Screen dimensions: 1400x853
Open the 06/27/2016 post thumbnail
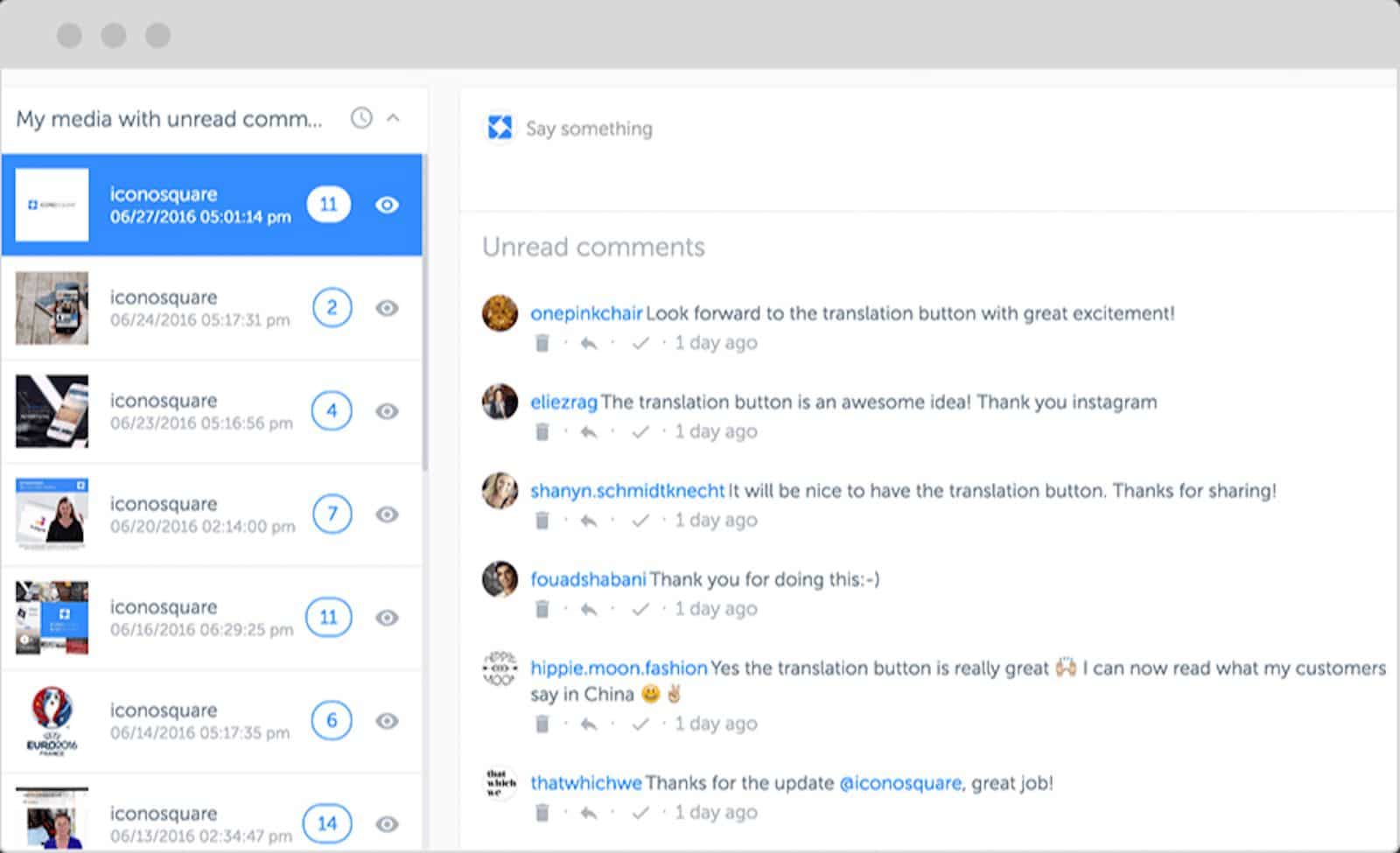(x=52, y=205)
